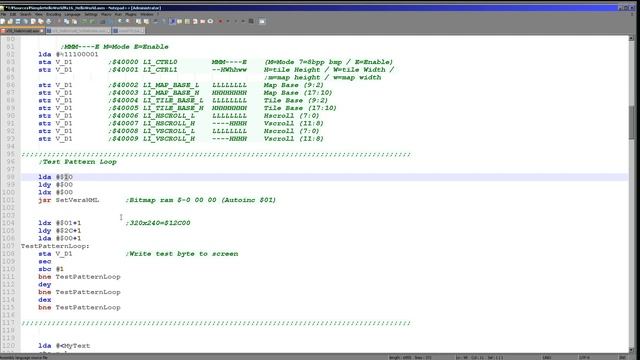
Task: Open the File menu
Action: (3, 14)
